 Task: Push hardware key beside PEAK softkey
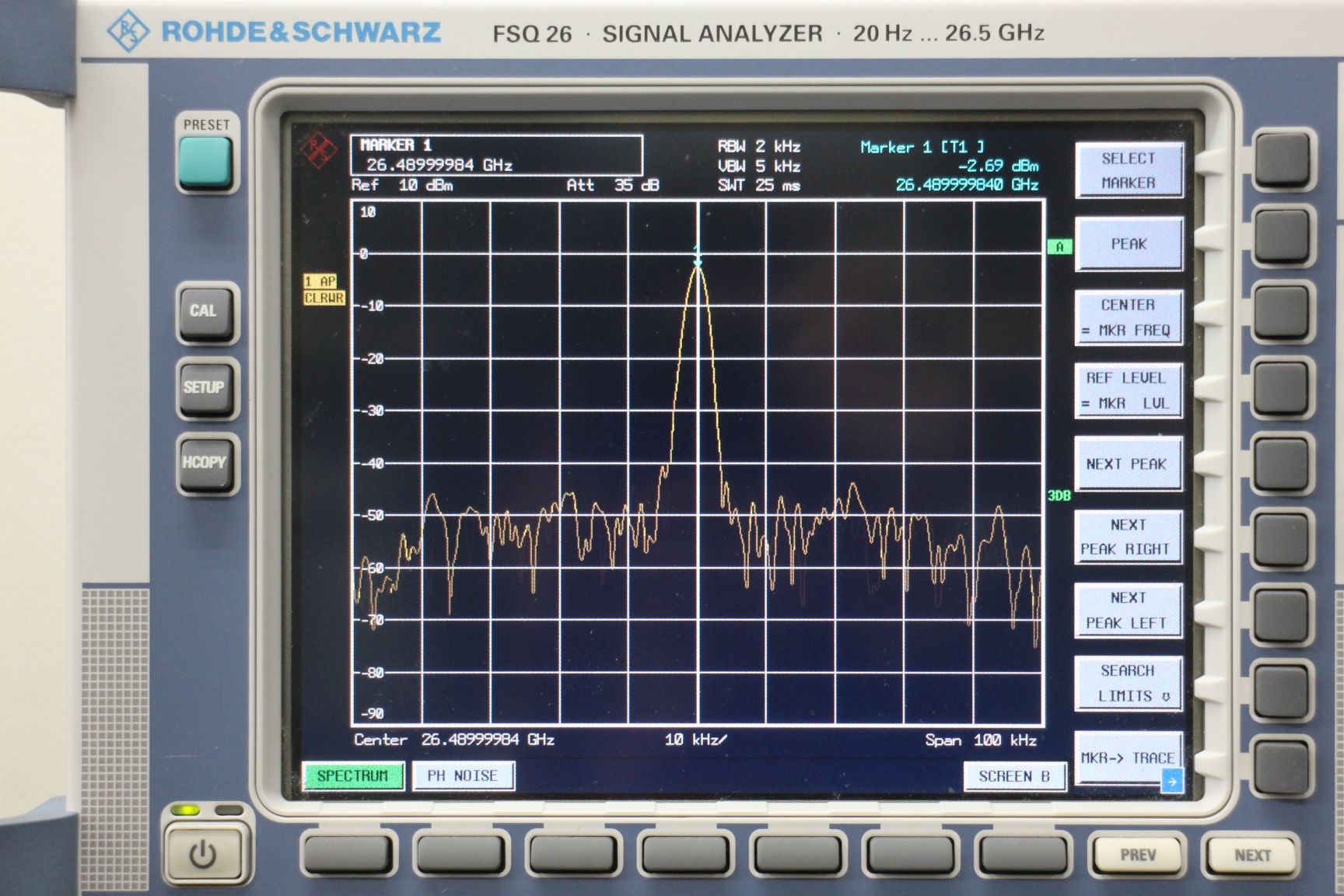[1283, 236]
